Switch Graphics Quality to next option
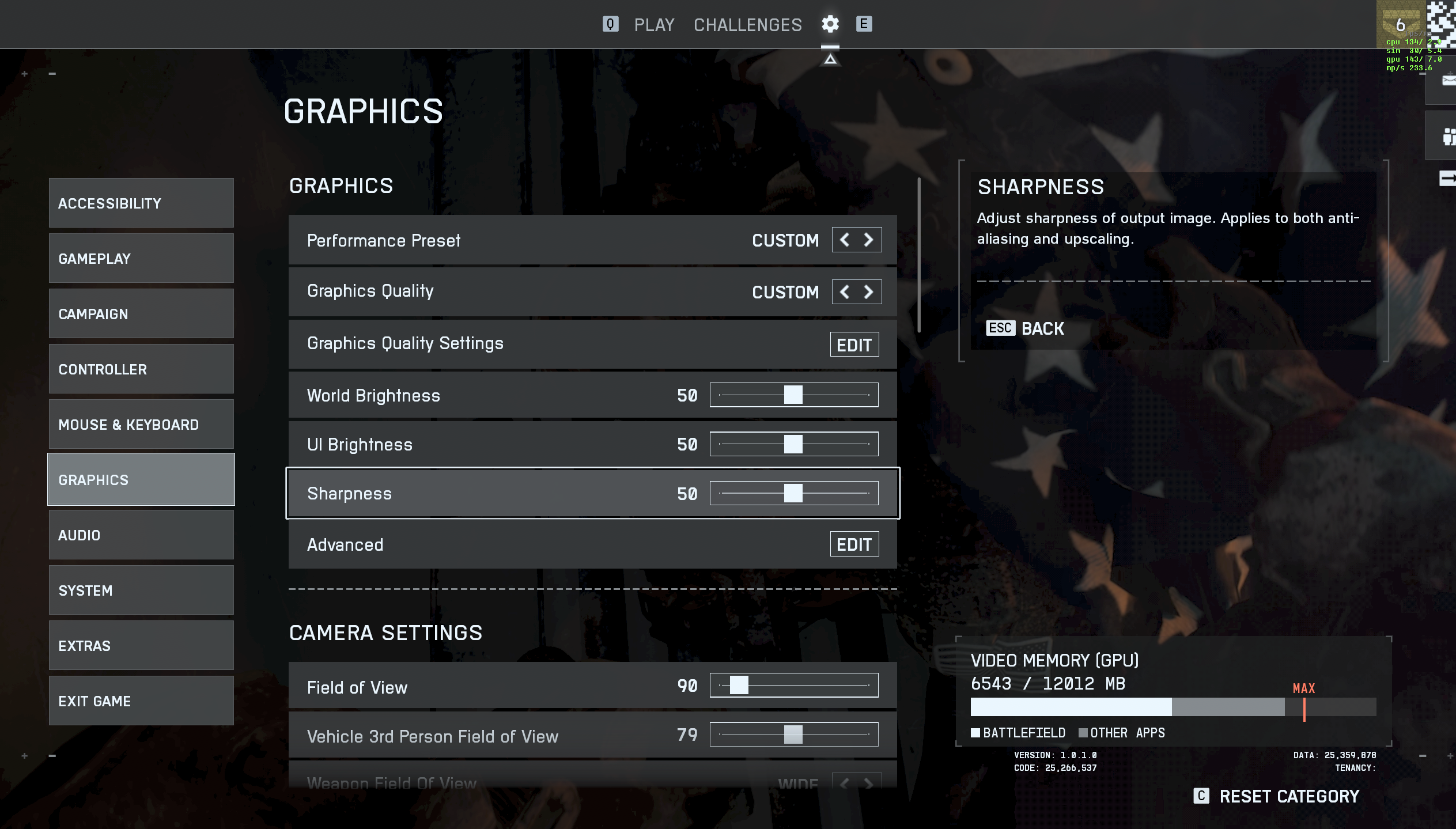This screenshot has width=1456, height=829. (x=869, y=292)
